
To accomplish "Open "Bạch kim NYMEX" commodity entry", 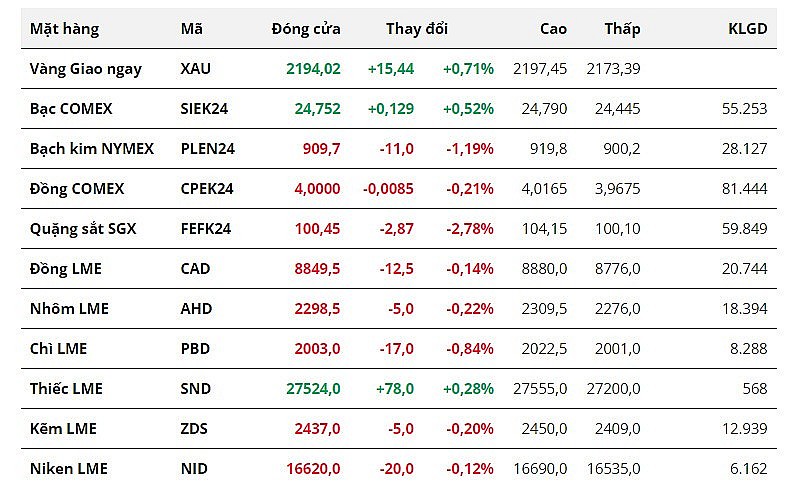I will [x=92, y=149].
